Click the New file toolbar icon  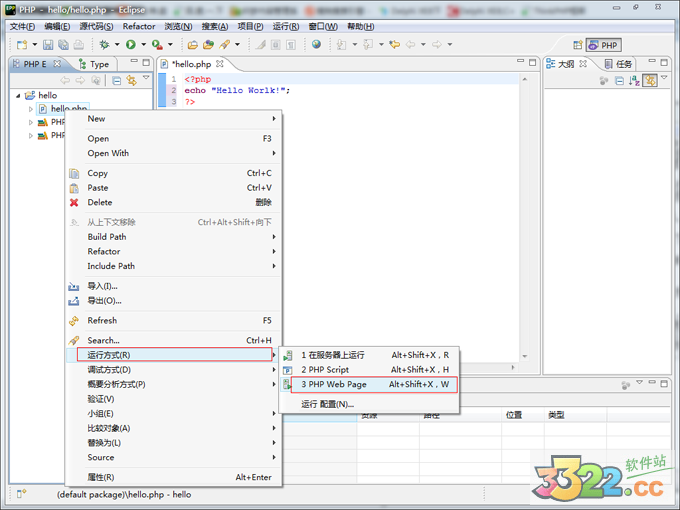(22, 45)
